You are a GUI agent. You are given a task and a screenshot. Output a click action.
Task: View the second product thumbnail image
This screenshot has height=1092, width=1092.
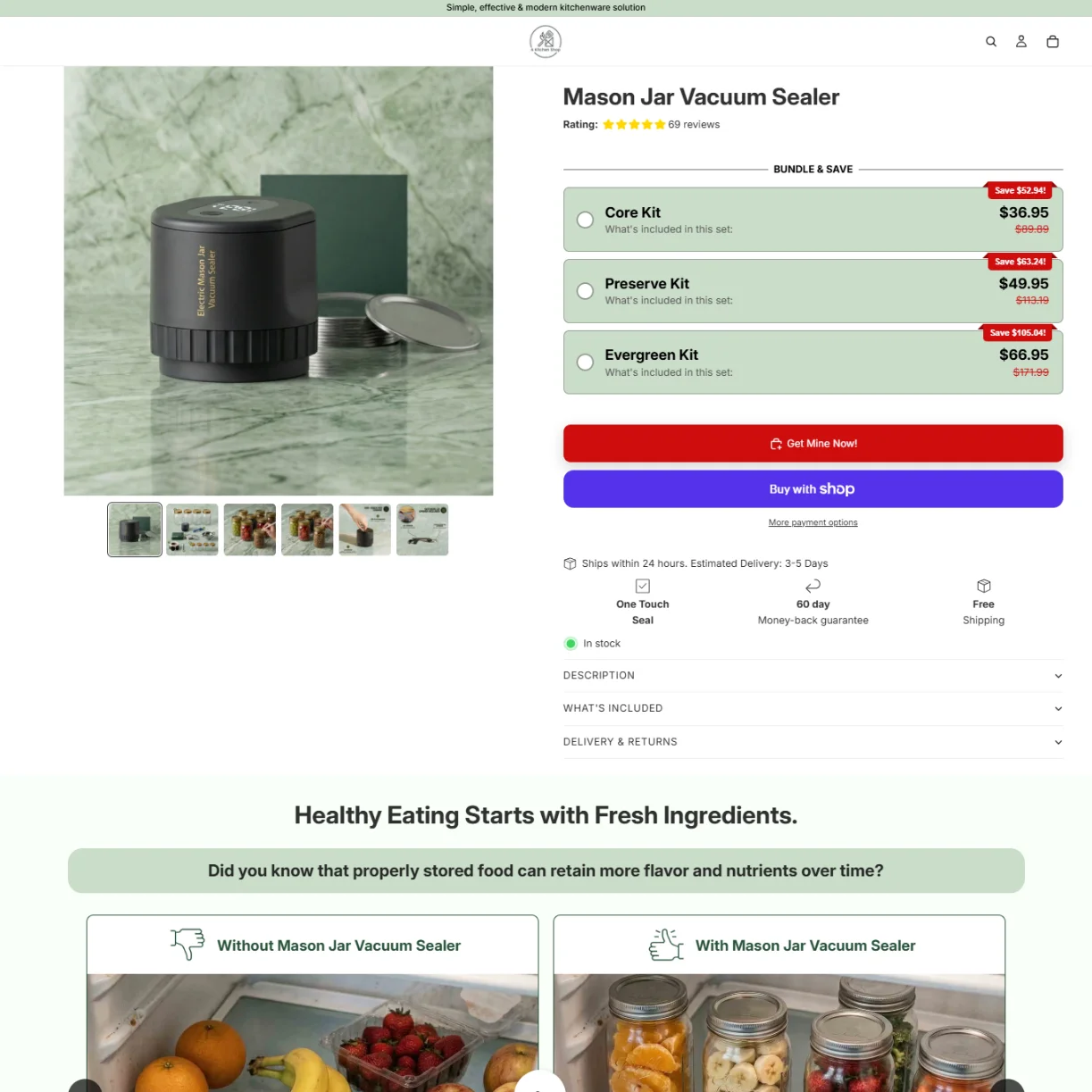click(x=192, y=529)
